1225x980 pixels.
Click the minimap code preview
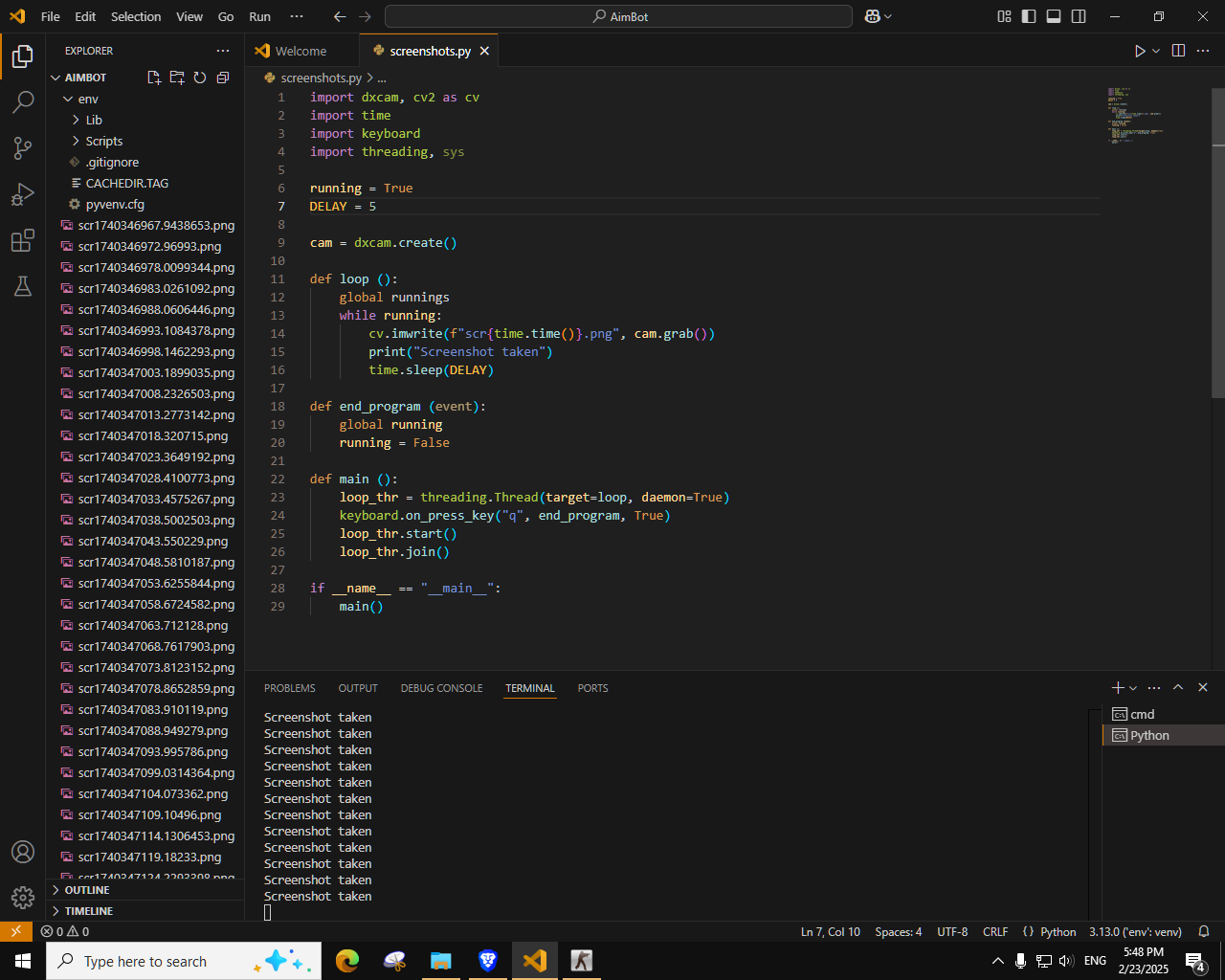[1135, 116]
